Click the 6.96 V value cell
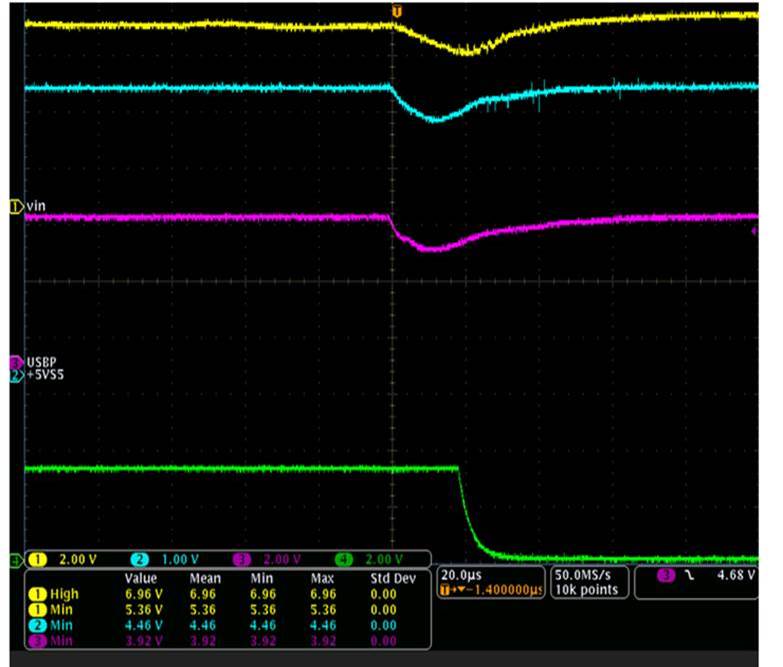 pyautogui.click(x=144, y=594)
